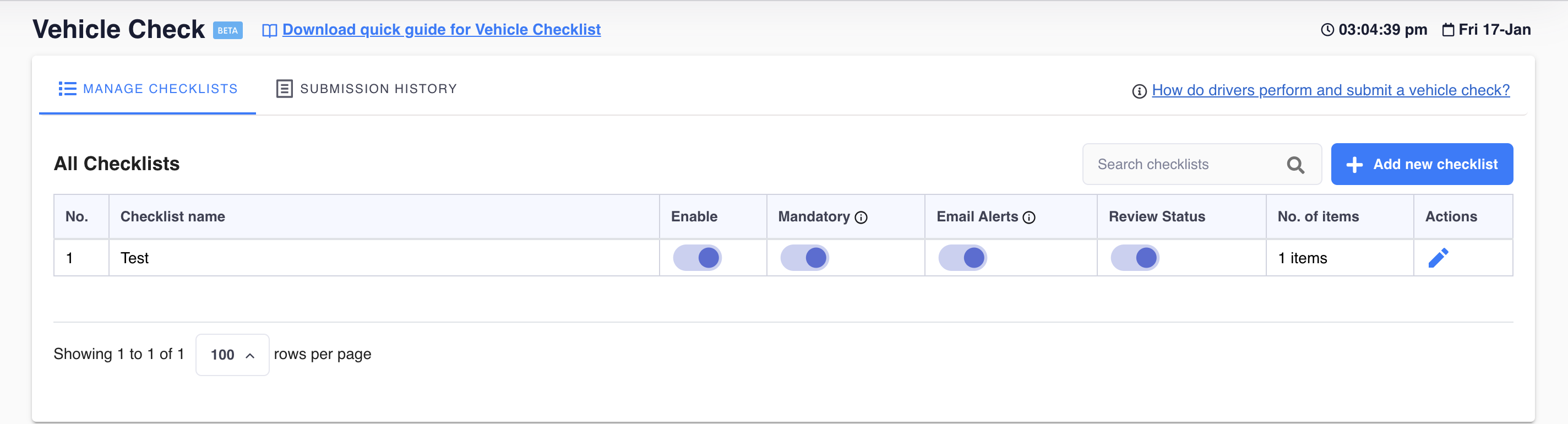Open Download quick guide for Vehicle Checklist

coord(440,30)
